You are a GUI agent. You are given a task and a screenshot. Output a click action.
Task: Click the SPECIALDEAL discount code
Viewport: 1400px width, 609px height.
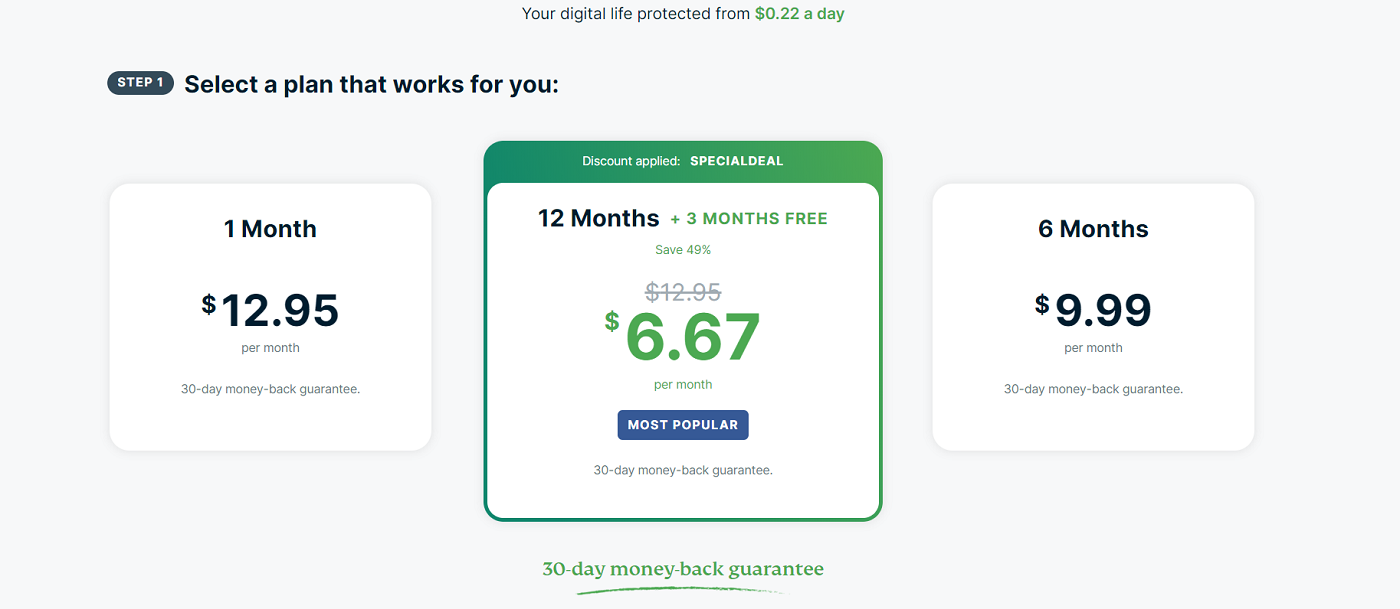tap(737, 160)
